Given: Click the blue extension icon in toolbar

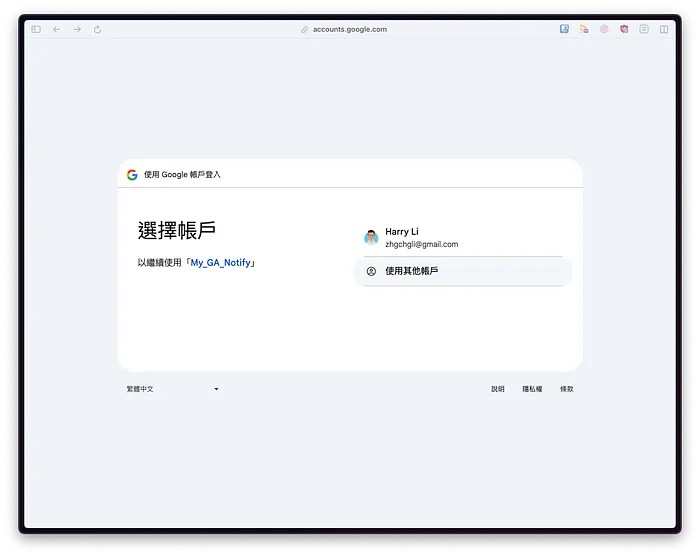Looking at the screenshot, I should click(565, 29).
